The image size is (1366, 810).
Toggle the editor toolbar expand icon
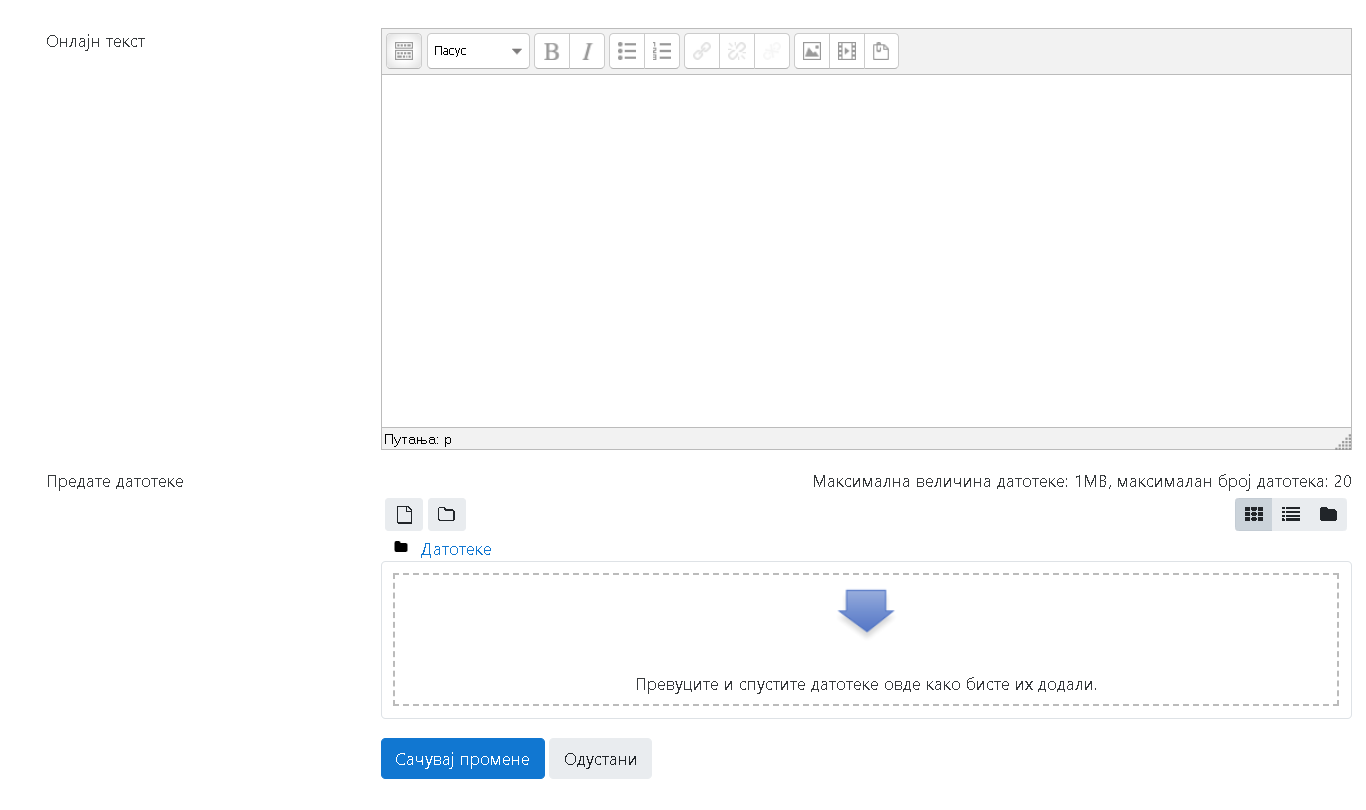click(x=404, y=51)
